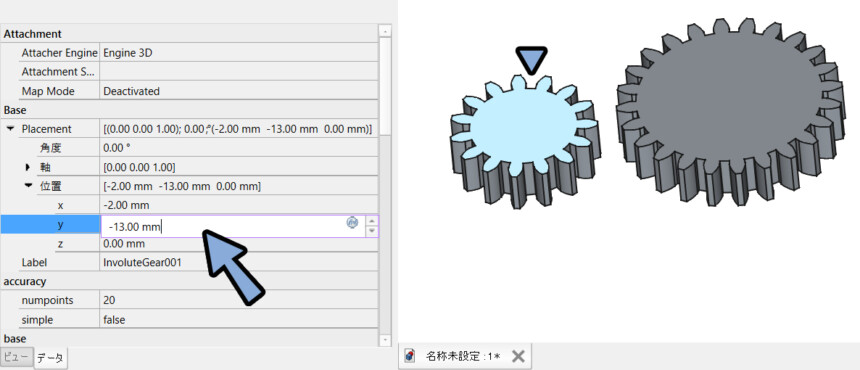860x370 pixels.
Task: Click the property panel scrollbar down arrow
Action: click(385, 340)
